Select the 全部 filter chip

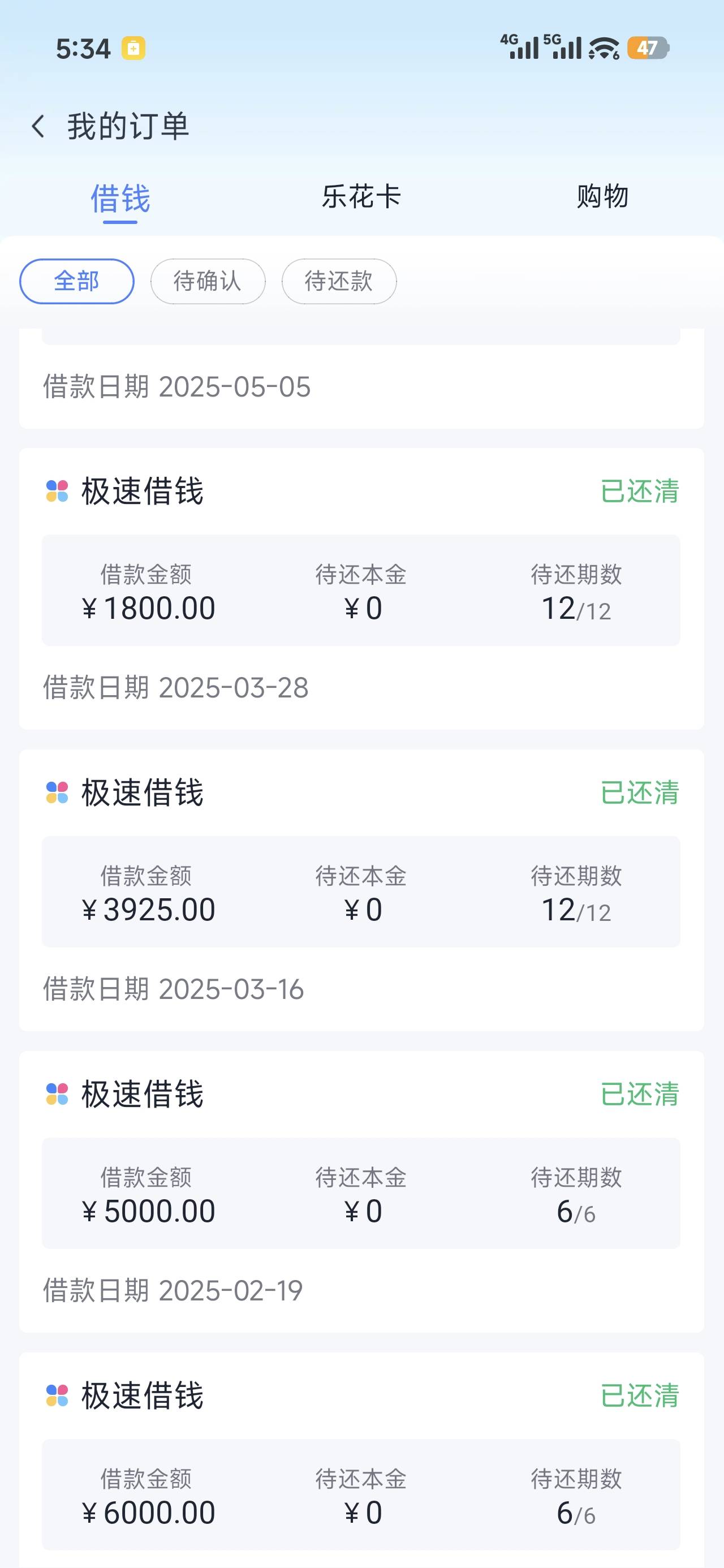77,281
